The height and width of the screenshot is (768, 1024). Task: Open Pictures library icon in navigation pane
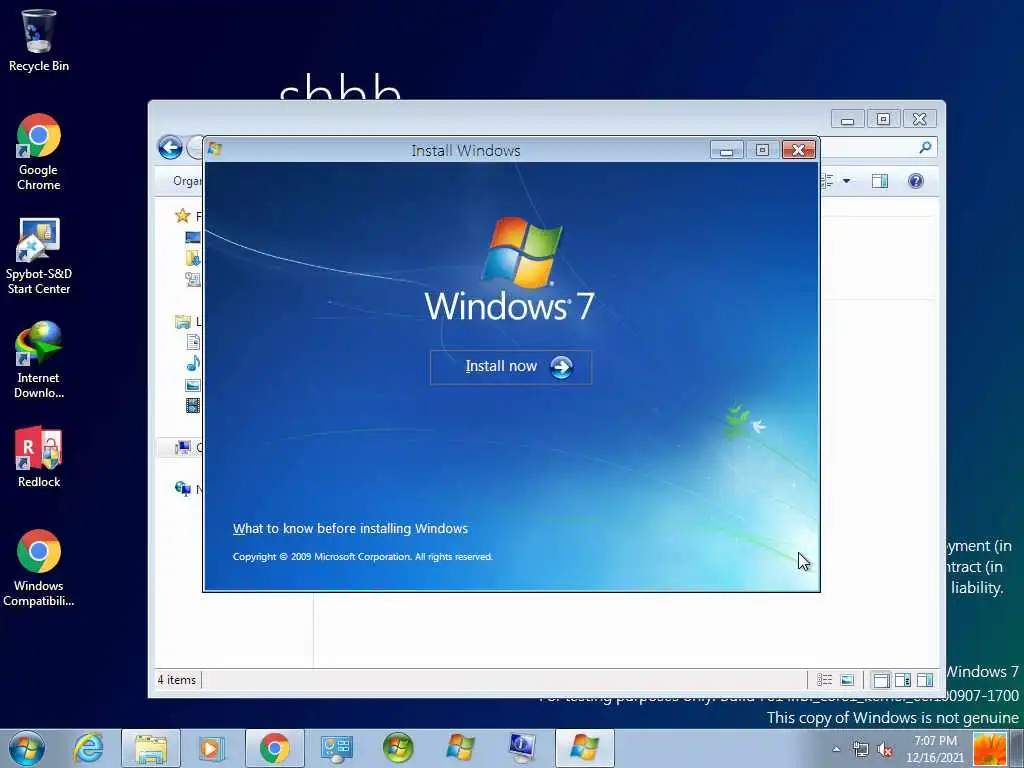(x=193, y=385)
